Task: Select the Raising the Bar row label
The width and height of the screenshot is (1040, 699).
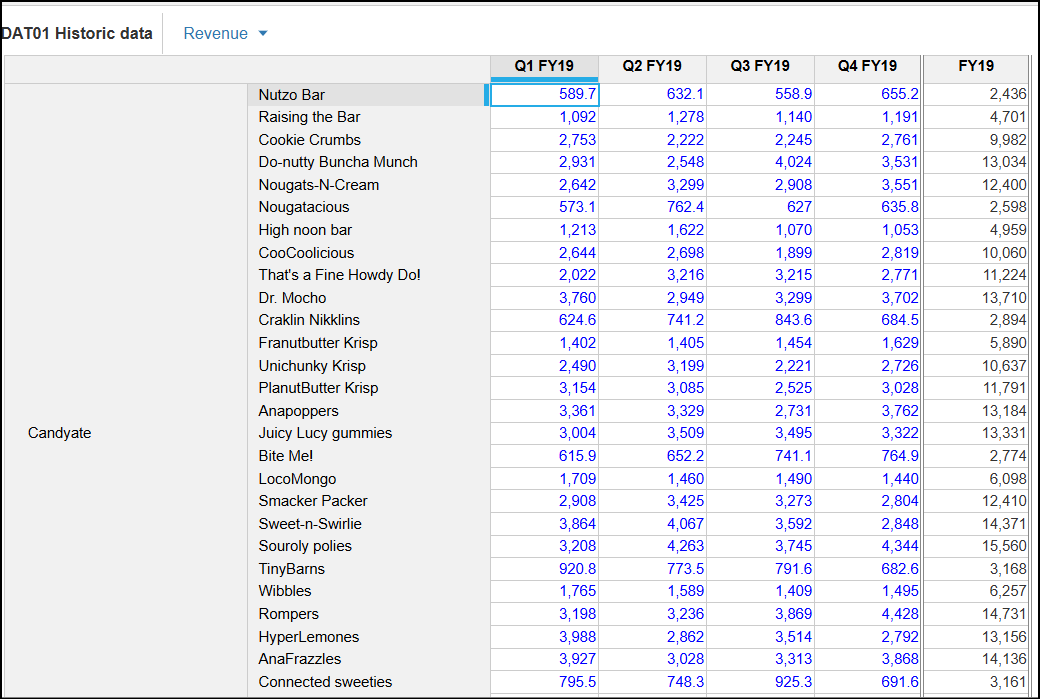Action: tap(369, 117)
